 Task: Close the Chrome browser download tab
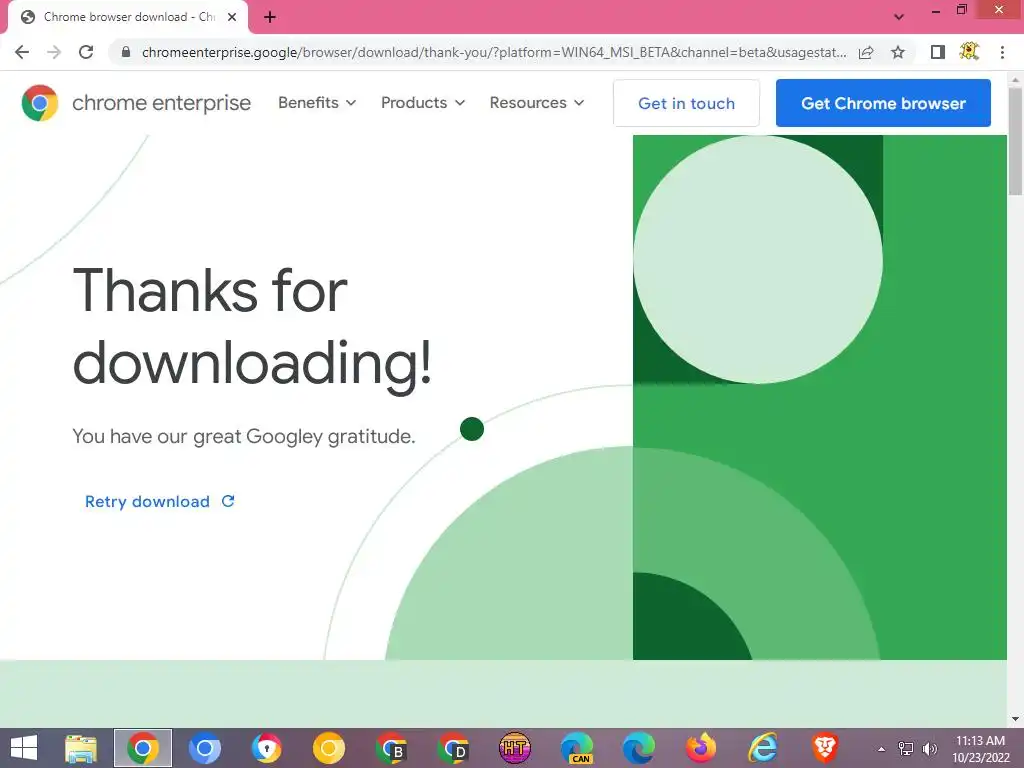tap(232, 17)
